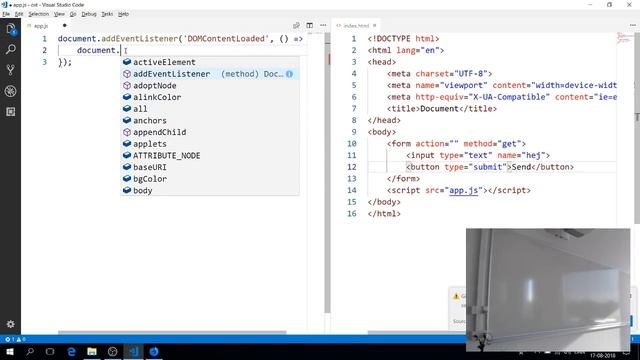Open the Tasks menu

(107, 14)
